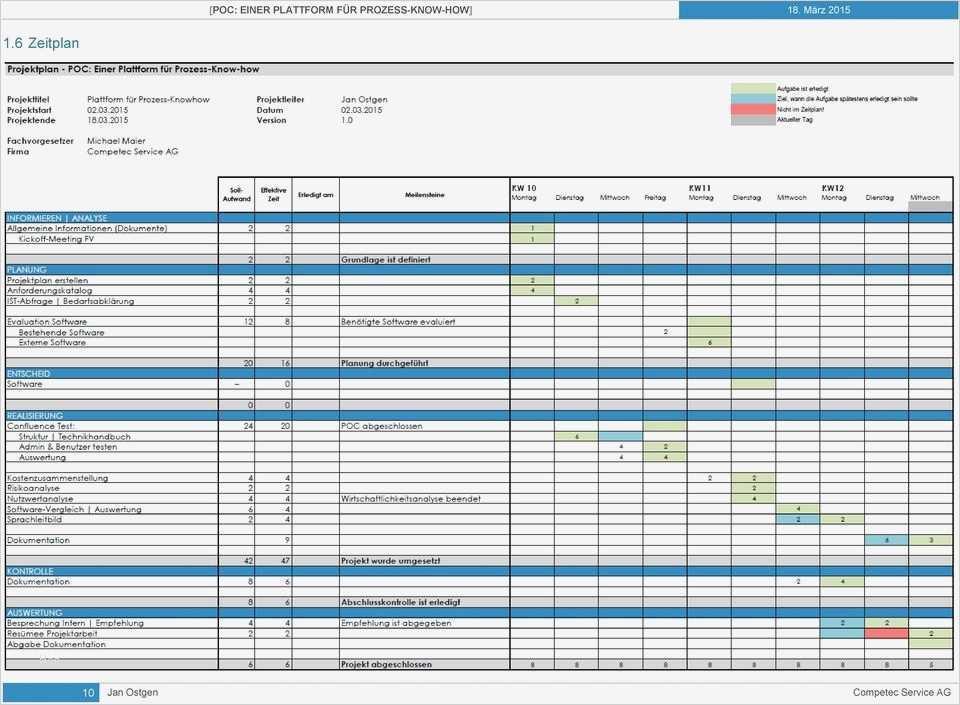
Task: Click the '18. März 2015' date banner
Action: point(818,10)
